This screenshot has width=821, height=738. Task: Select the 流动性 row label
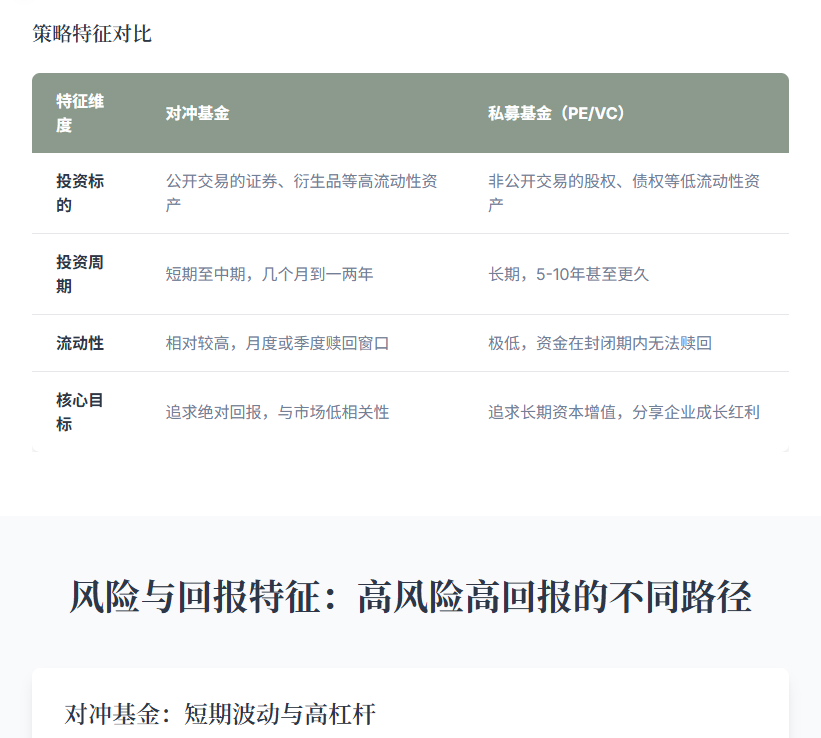pyautogui.click(x=80, y=343)
